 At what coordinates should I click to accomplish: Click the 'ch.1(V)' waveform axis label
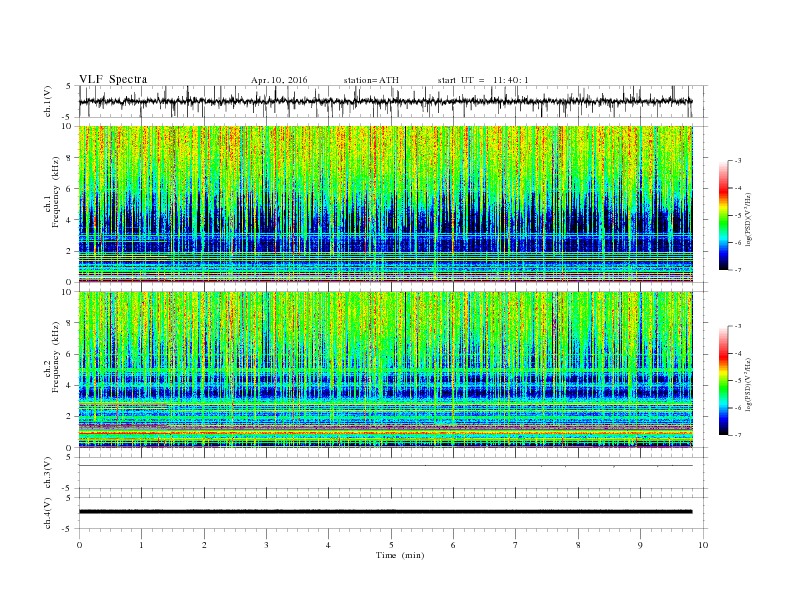pyautogui.click(x=48, y=101)
